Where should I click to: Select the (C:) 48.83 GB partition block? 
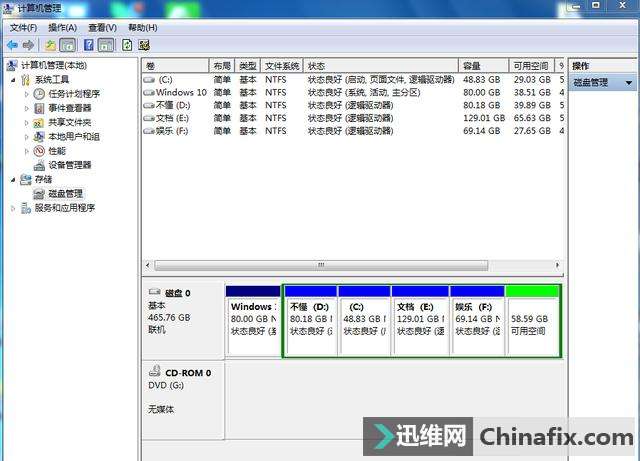point(364,321)
